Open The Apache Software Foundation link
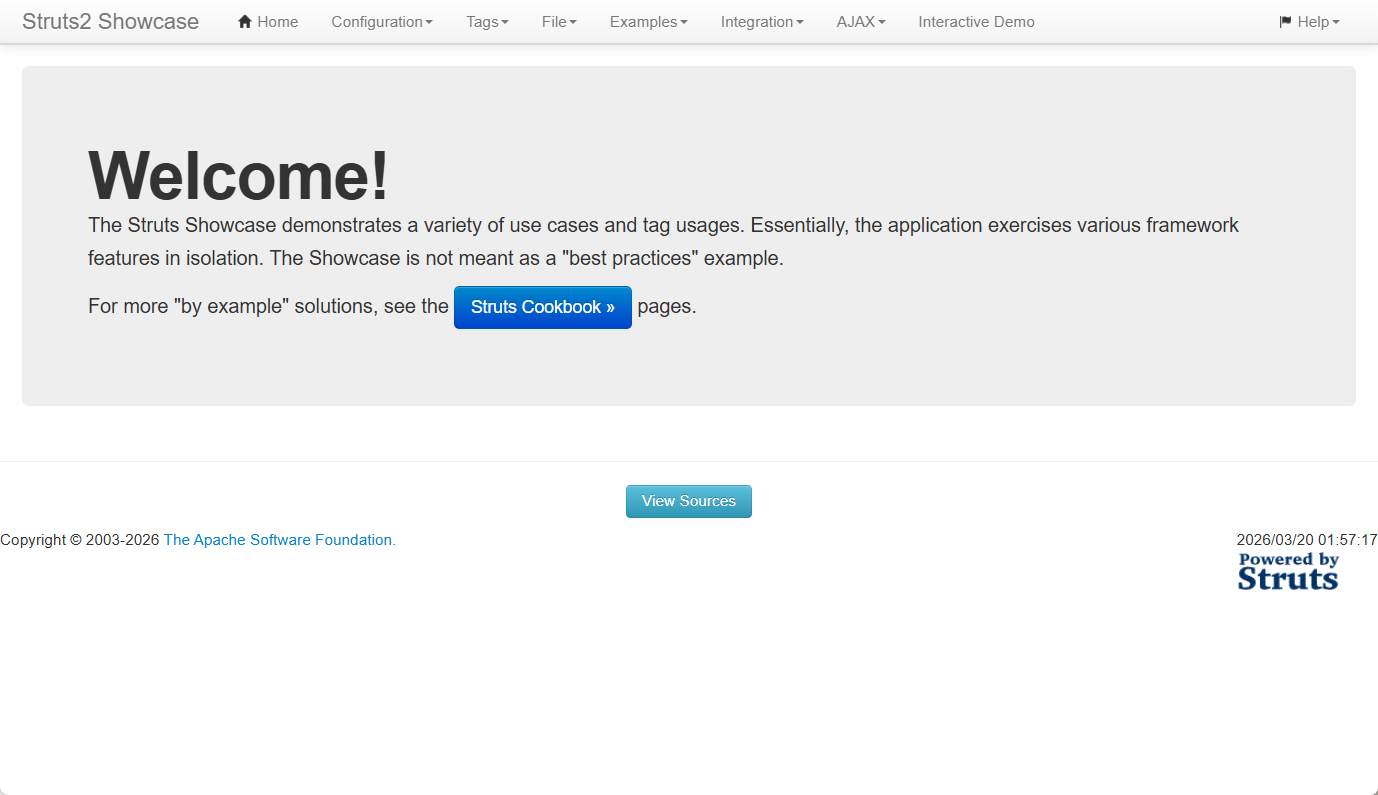Viewport: 1378px width, 795px height. [x=280, y=540]
